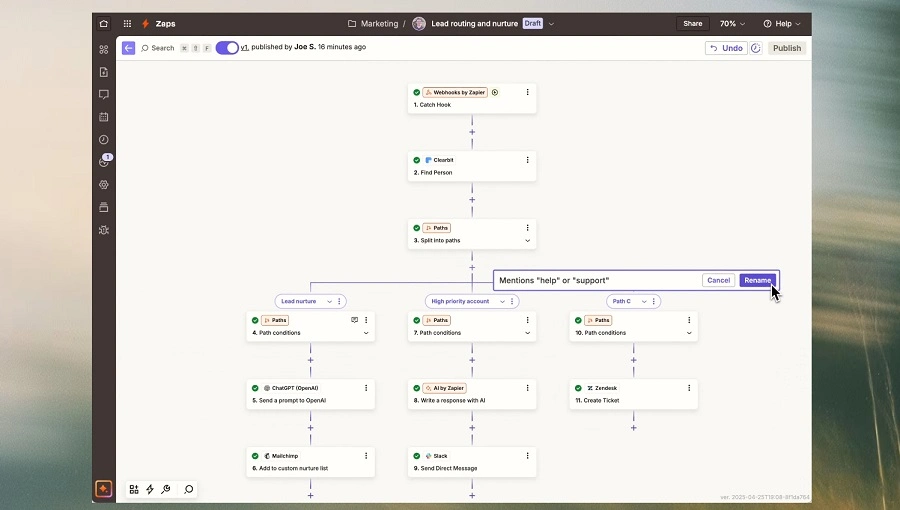The width and height of the screenshot is (900, 510).
Task: Open the Zaps section link
Action: [x=165, y=24]
